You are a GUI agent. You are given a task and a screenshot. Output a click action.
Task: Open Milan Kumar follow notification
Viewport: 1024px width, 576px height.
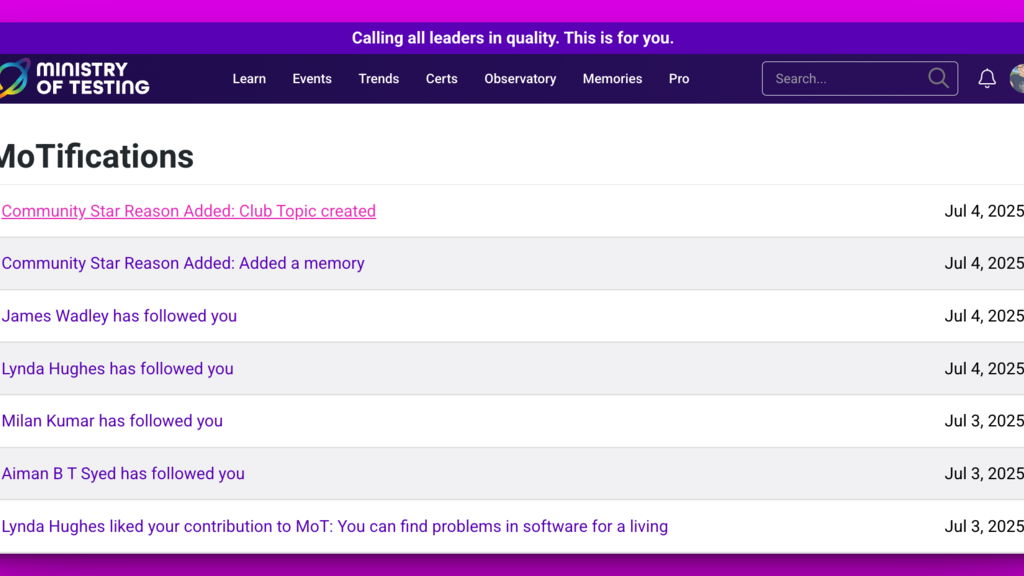coord(112,421)
